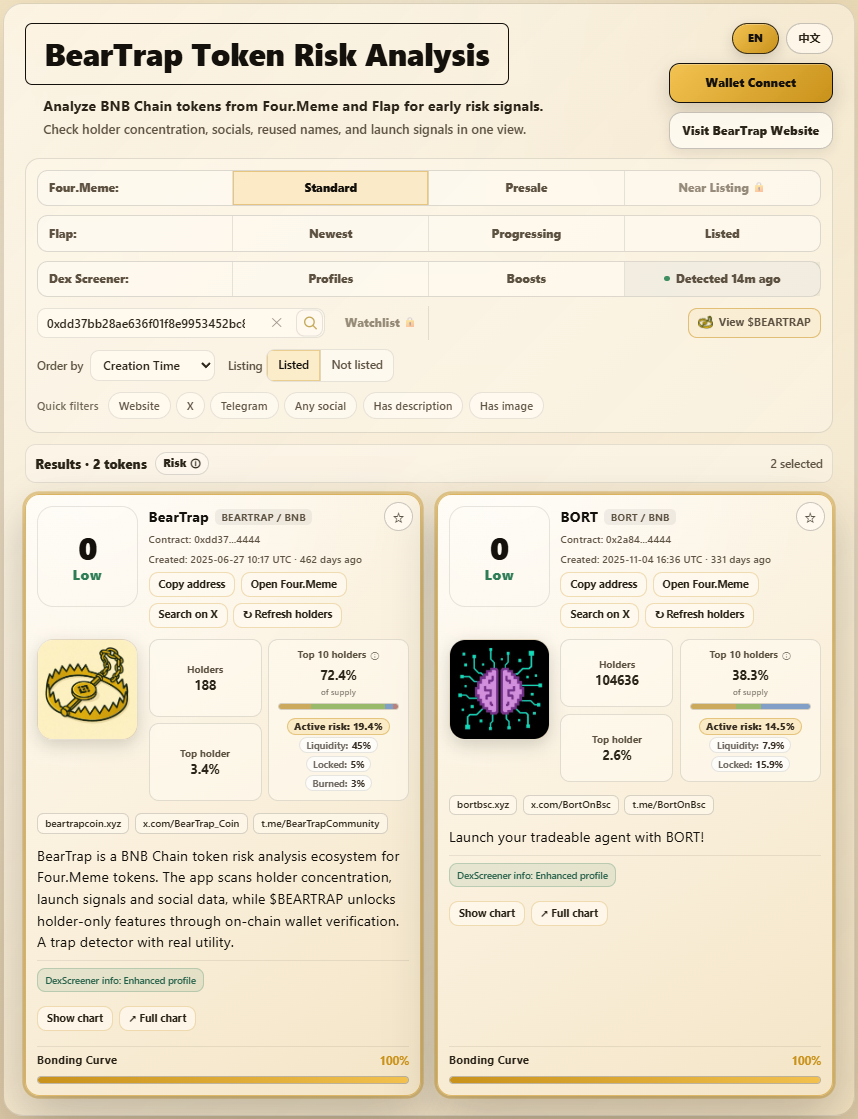Refresh holders for BORT
Image resolution: width=858 pixels, height=1119 pixels.
point(700,614)
